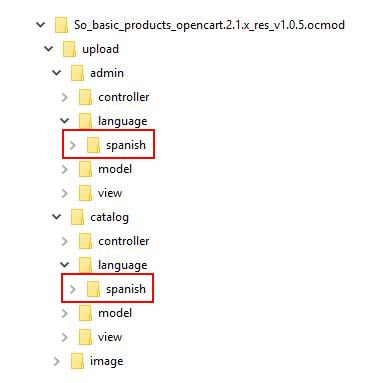Collapse the So_basic_products root folder chevron
383x383 pixels.
pos(41,25)
